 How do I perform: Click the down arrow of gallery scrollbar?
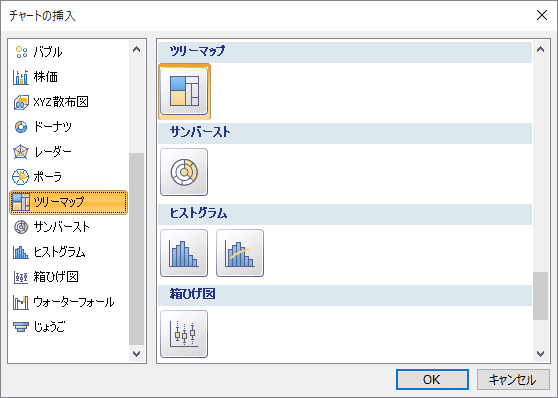[x=540, y=354]
